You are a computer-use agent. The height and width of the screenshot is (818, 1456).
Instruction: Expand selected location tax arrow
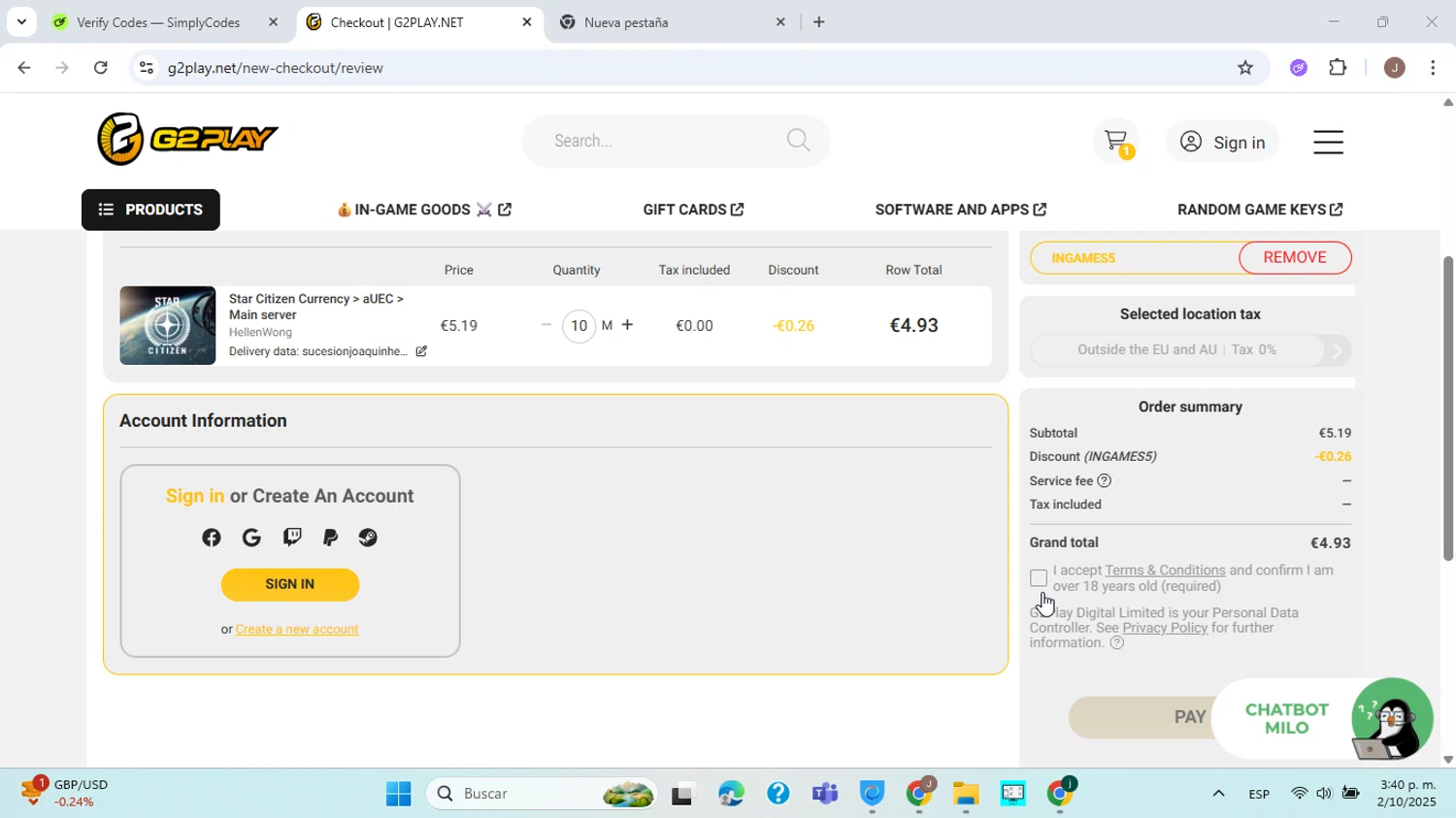pyautogui.click(x=1338, y=350)
